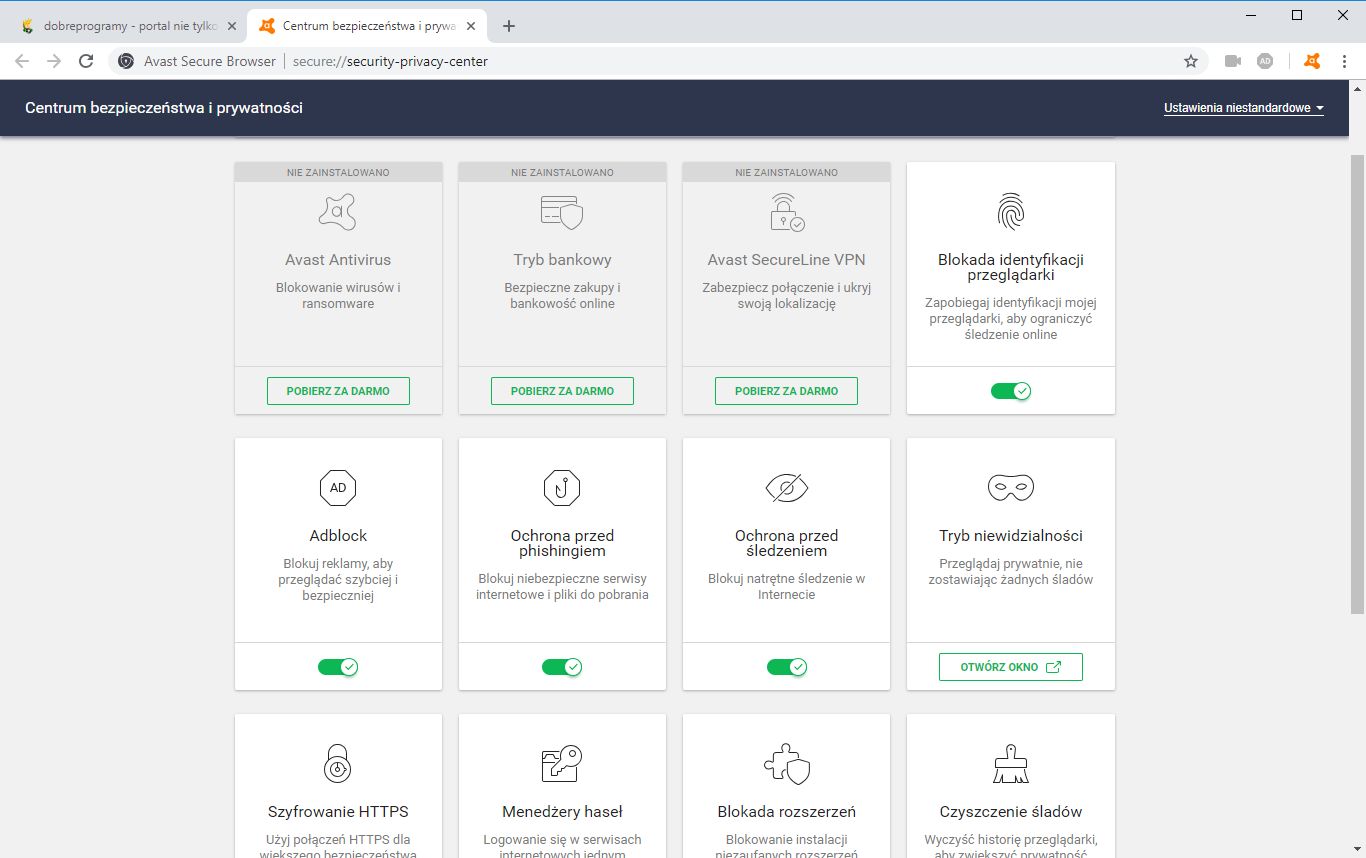Image resolution: width=1366 pixels, height=858 pixels.
Task: Toggle the Adblock switch
Action: point(338,667)
